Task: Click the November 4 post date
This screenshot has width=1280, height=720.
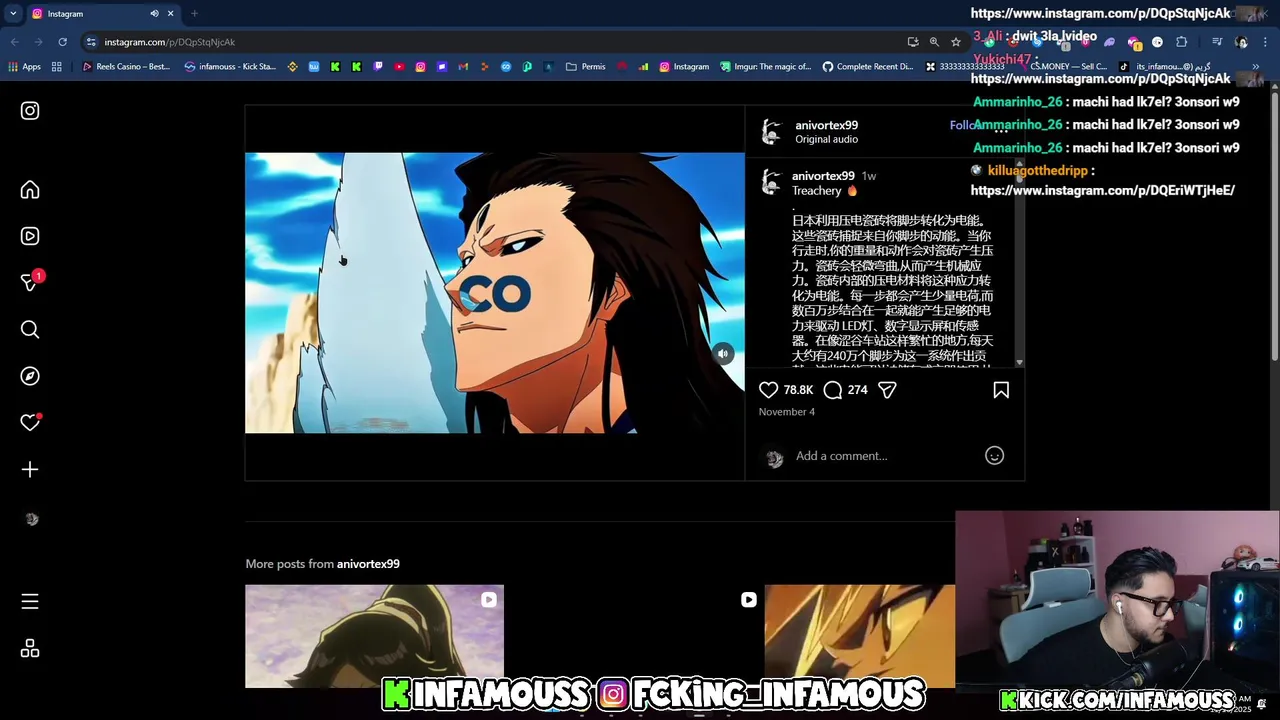Action: tap(787, 412)
